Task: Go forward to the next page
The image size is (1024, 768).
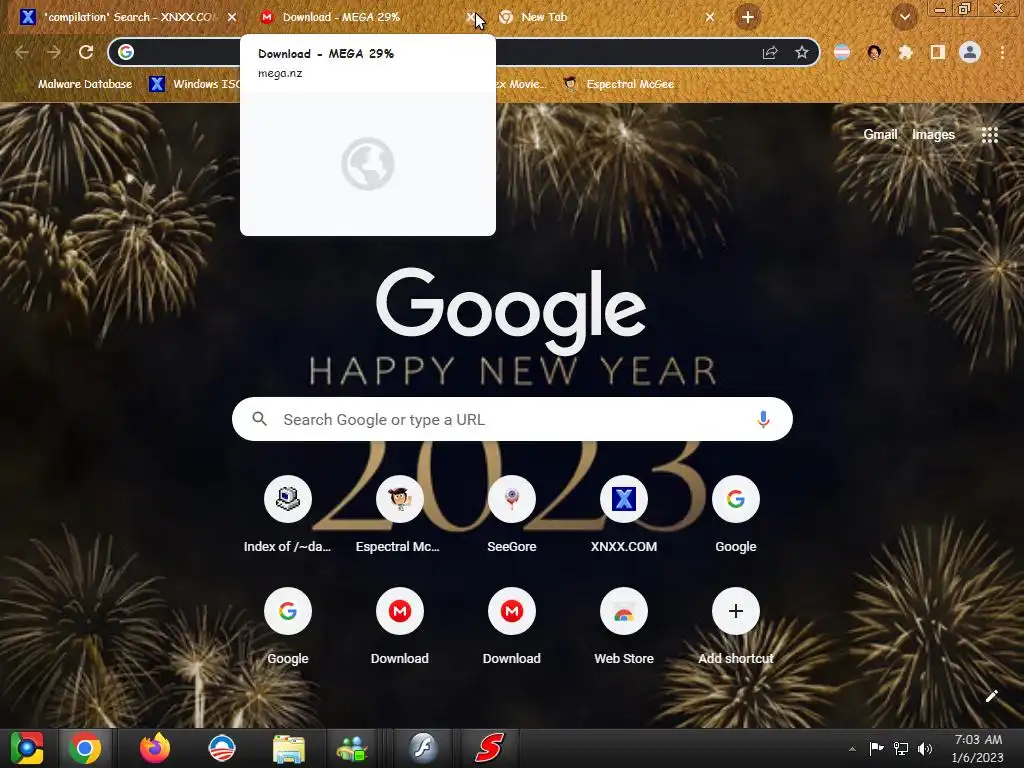Action: pos(54,52)
